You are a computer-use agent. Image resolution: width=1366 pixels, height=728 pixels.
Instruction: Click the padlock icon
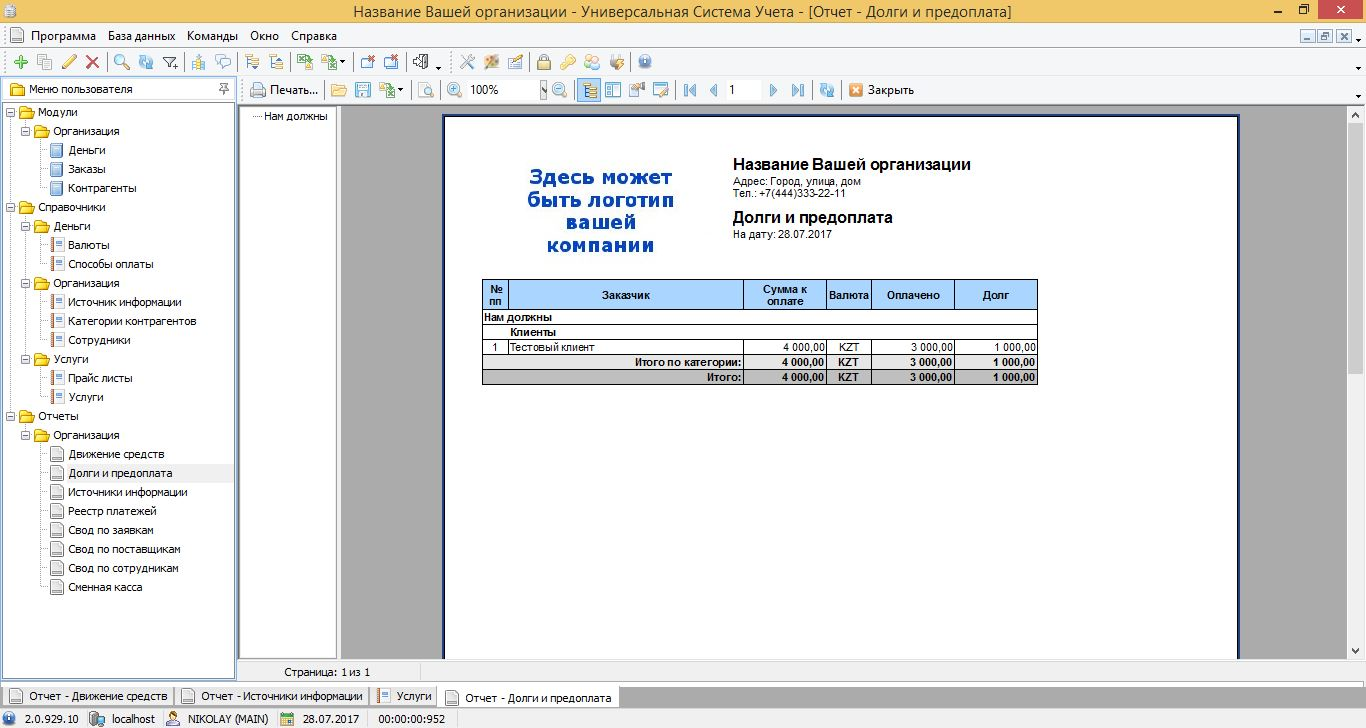pyautogui.click(x=544, y=62)
